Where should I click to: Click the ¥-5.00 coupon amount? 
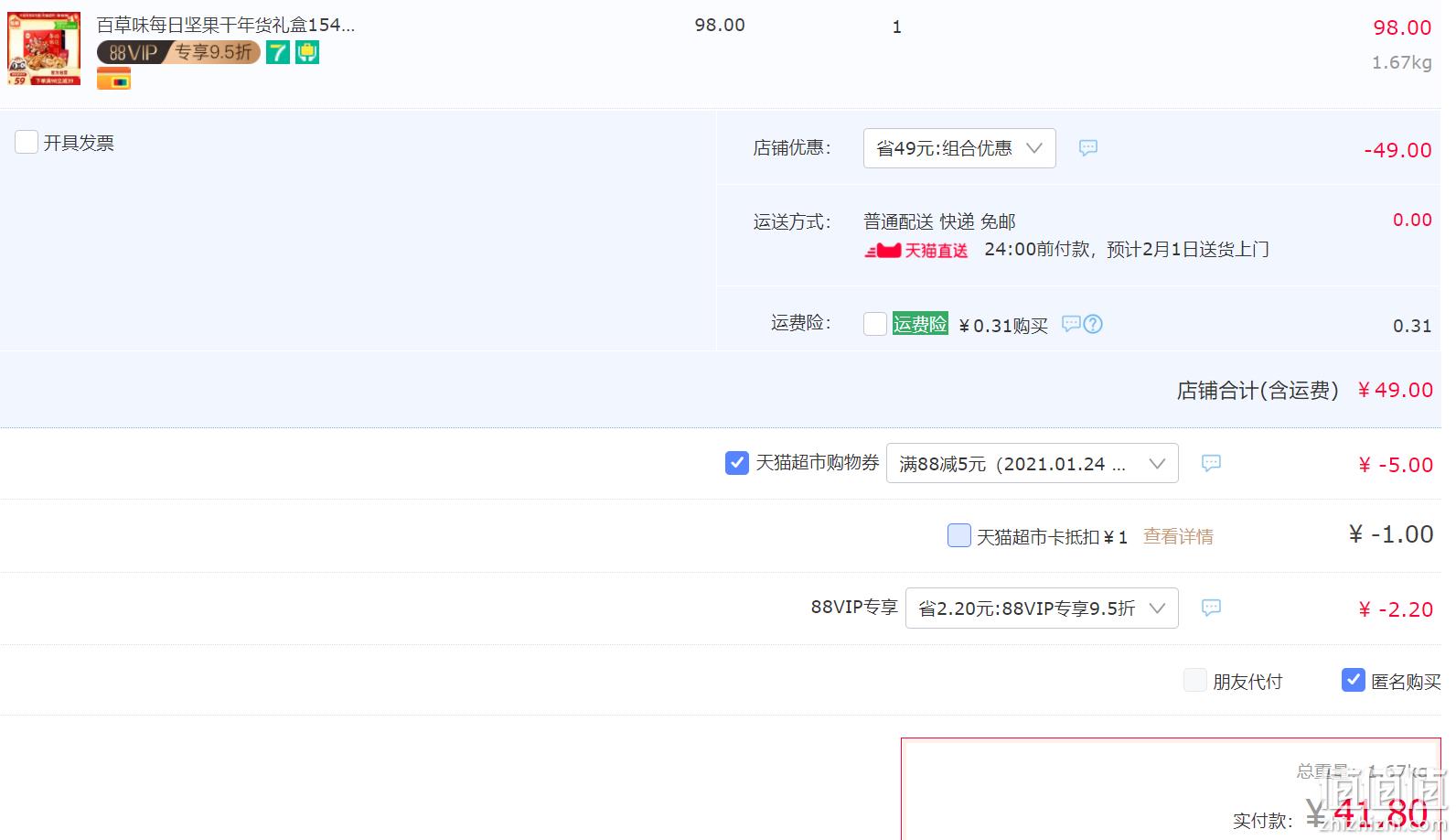pos(1396,465)
